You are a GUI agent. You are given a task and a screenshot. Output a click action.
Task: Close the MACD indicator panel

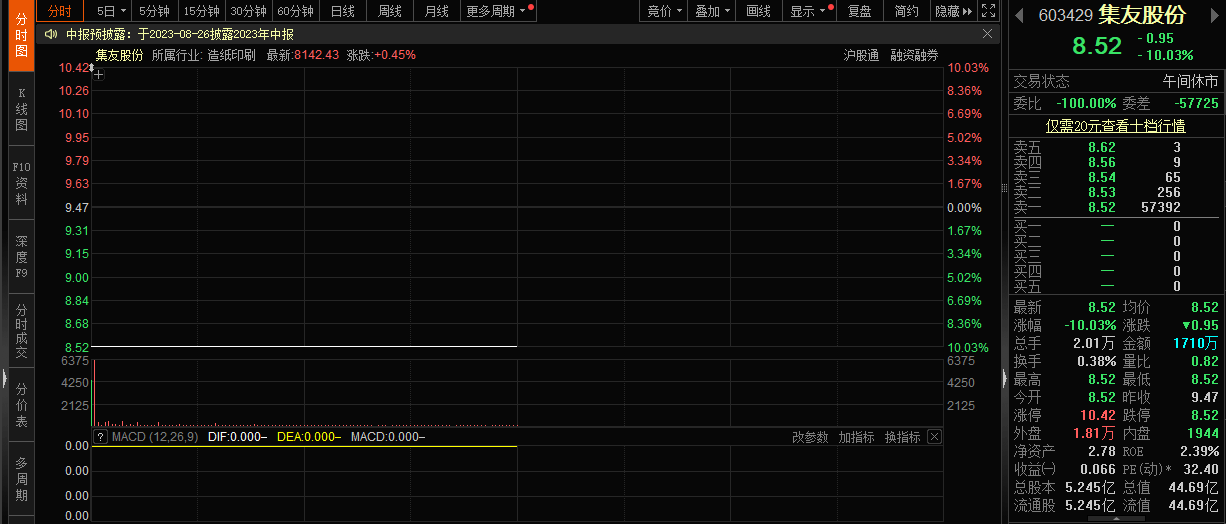(x=934, y=437)
